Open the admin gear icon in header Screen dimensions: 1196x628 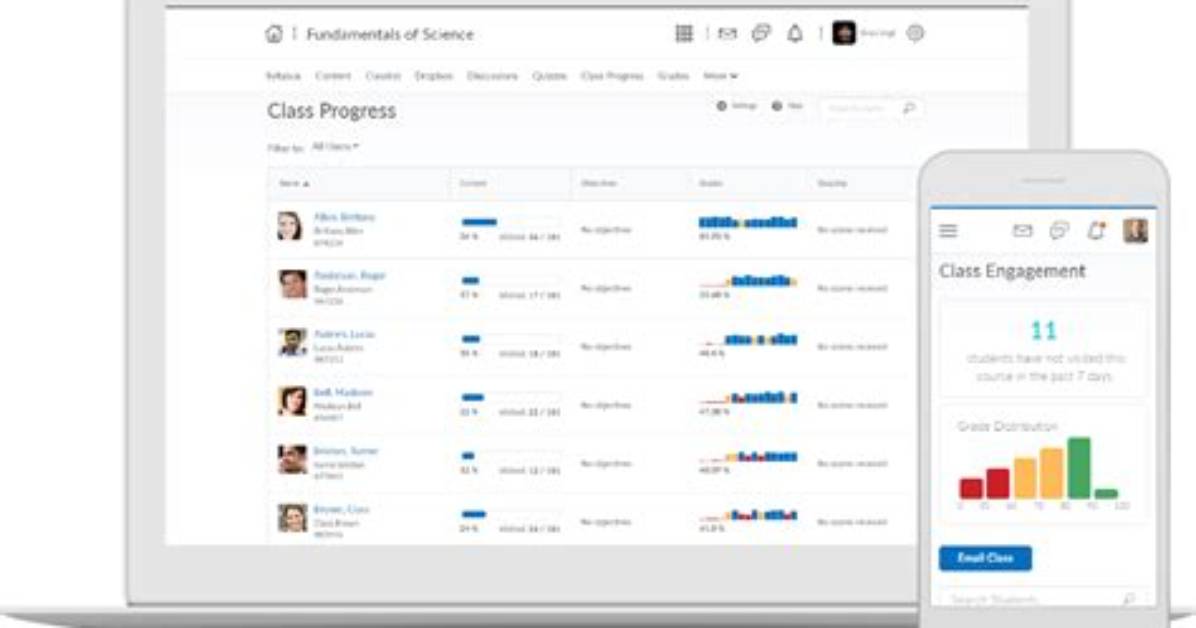(915, 34)
